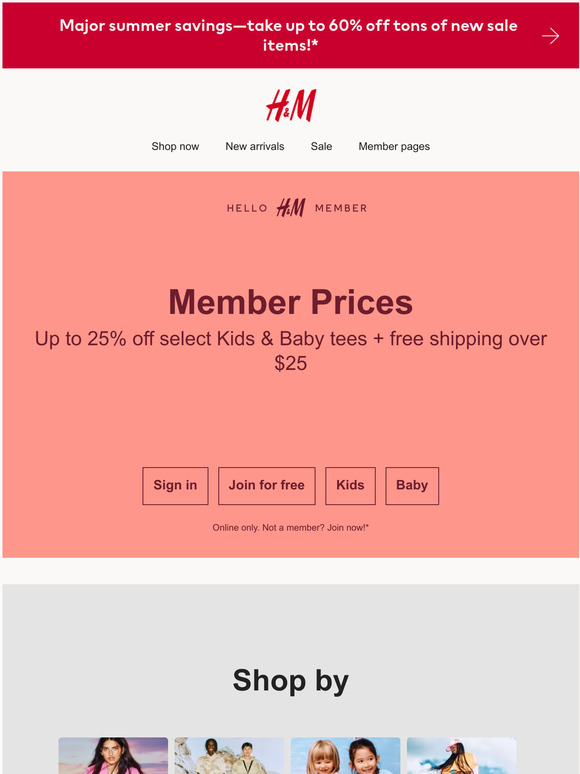Open the two men in beige thumbnail

point(229,756)
